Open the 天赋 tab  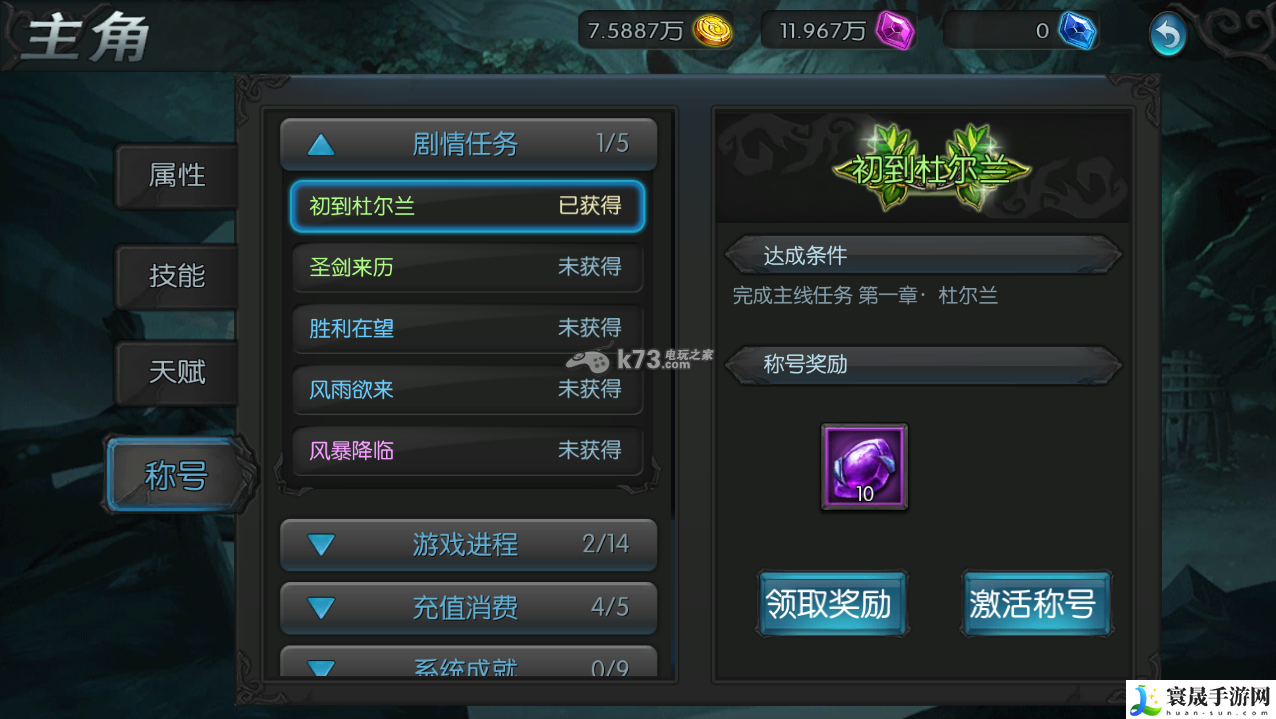pyautogui.click(x=176, y=373)
